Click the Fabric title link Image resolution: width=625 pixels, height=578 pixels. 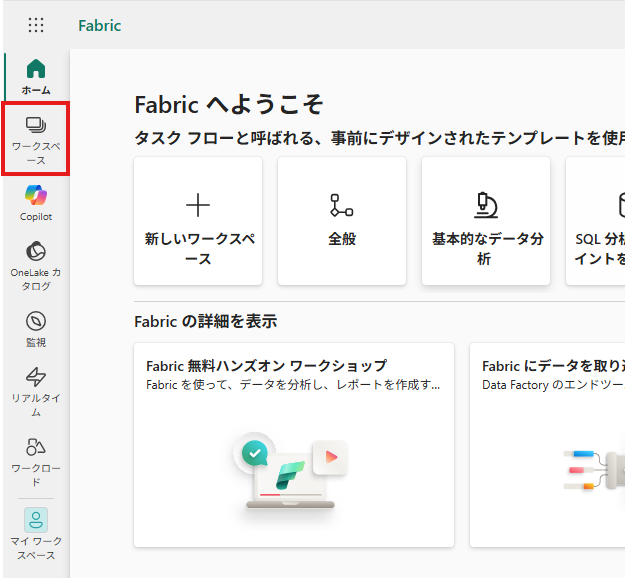click(x=100, y=26)
